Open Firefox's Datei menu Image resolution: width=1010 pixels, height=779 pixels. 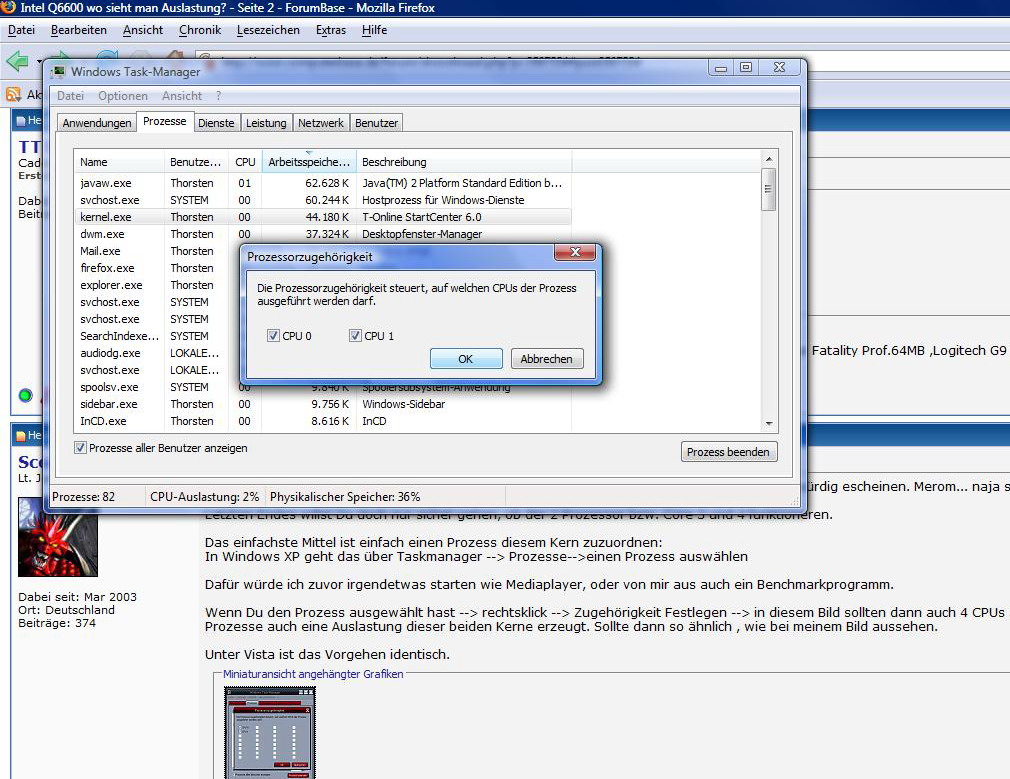pyautogui.click(x=21, y=30)
